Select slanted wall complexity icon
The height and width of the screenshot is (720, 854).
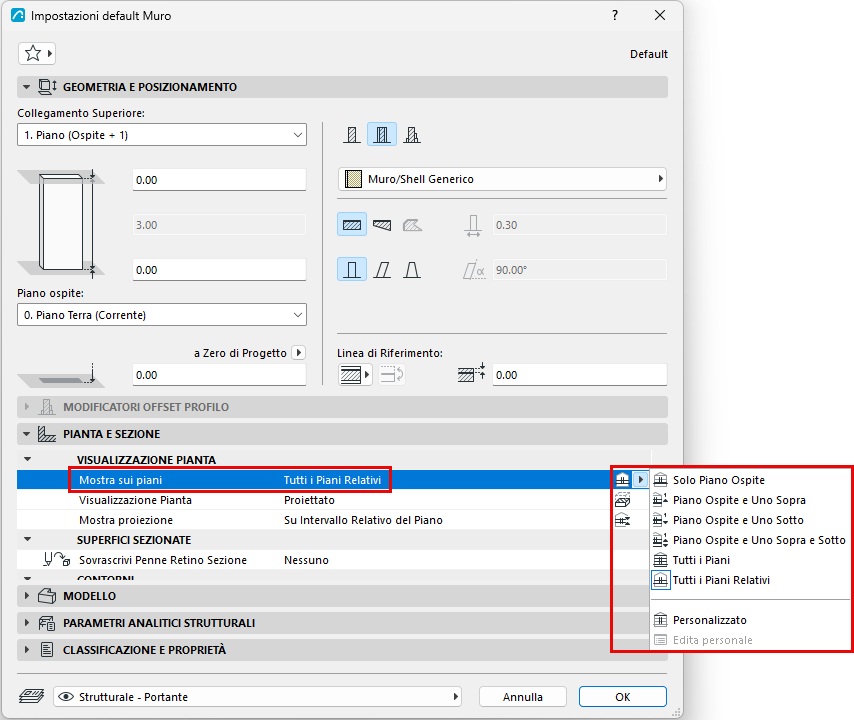click(x=382, y=270)
